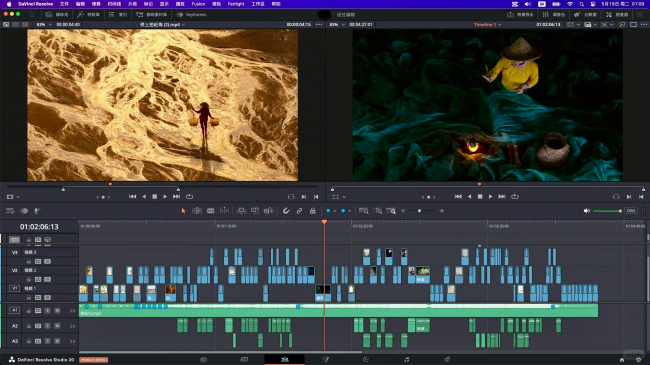
Task: Go to Project home icon
Action: 622,360
